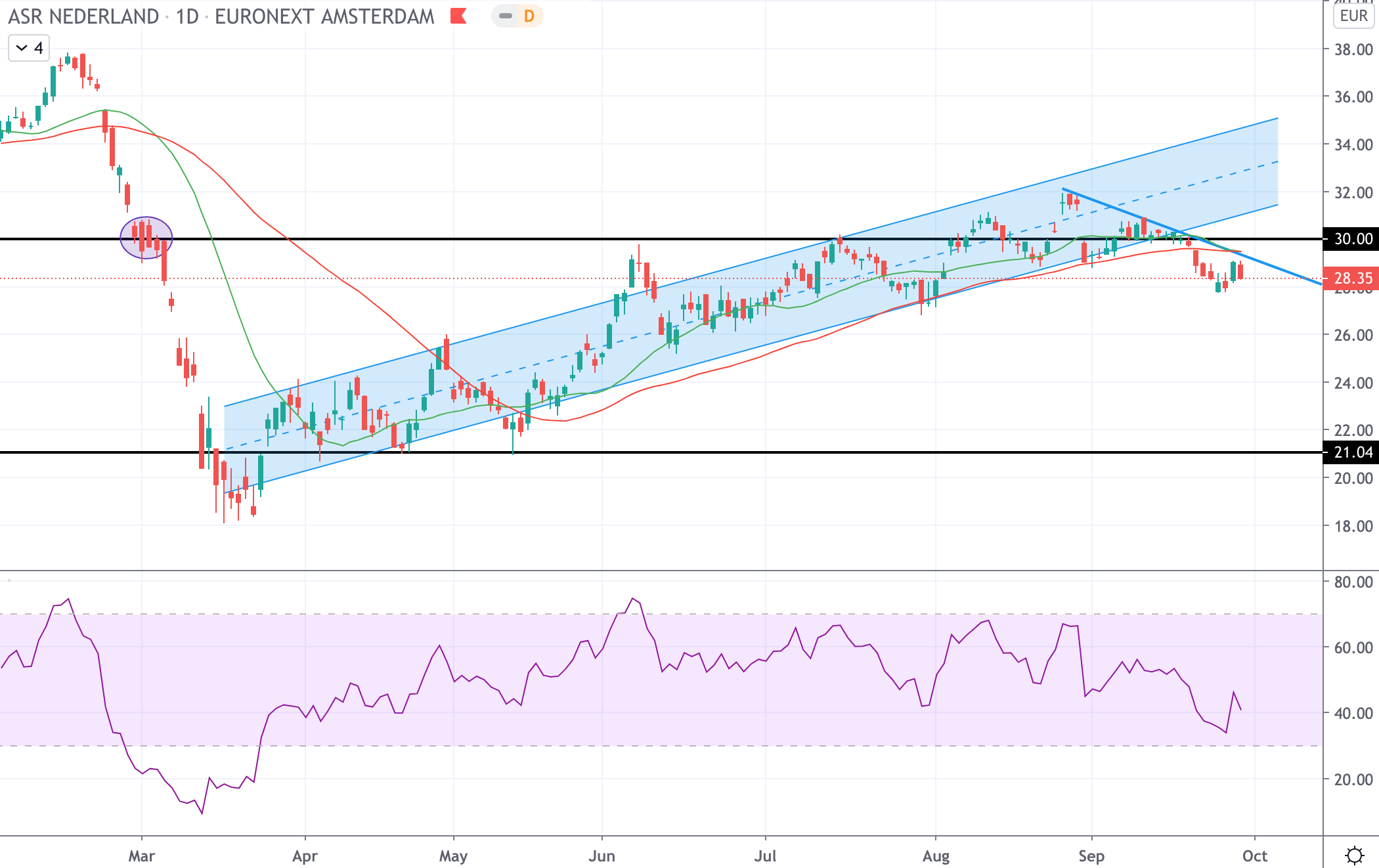1379x868 pixels.
Task: Click the red 28.35 current price label
Action: (x=1351, y=278)
